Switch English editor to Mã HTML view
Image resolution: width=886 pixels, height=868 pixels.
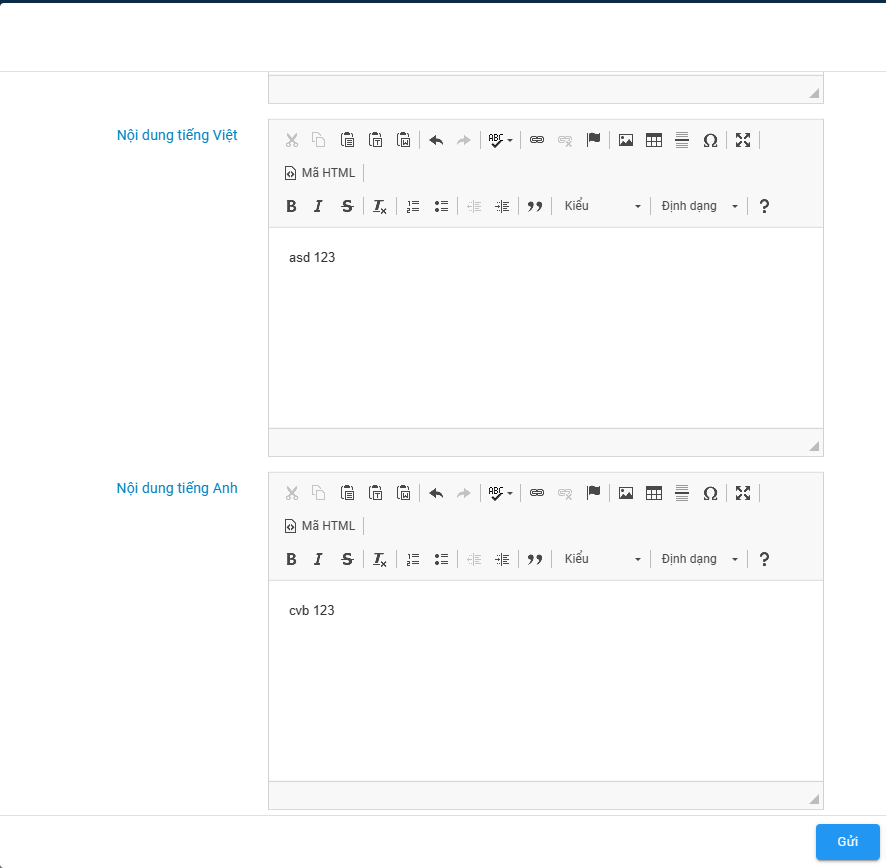[x=320, y=526]
